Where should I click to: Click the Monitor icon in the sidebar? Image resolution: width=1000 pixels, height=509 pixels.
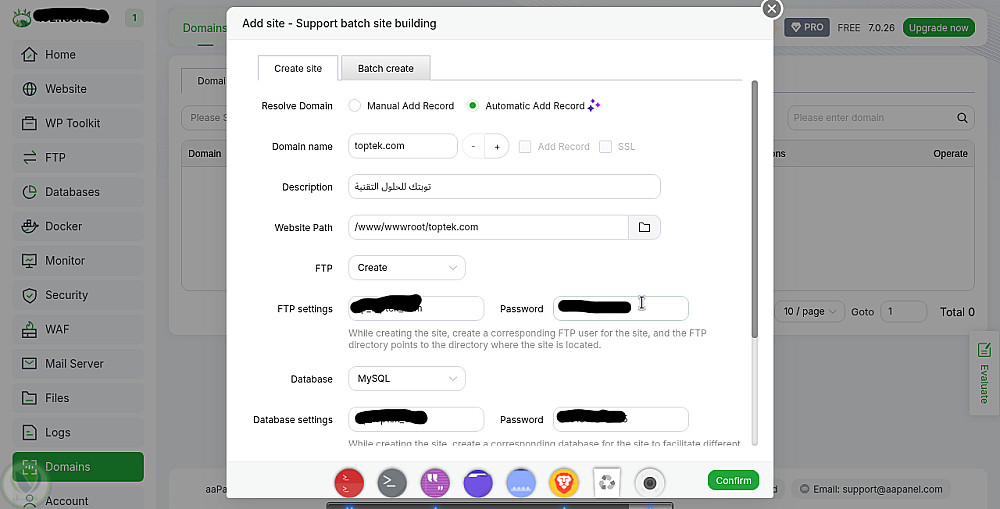(29, 261)
